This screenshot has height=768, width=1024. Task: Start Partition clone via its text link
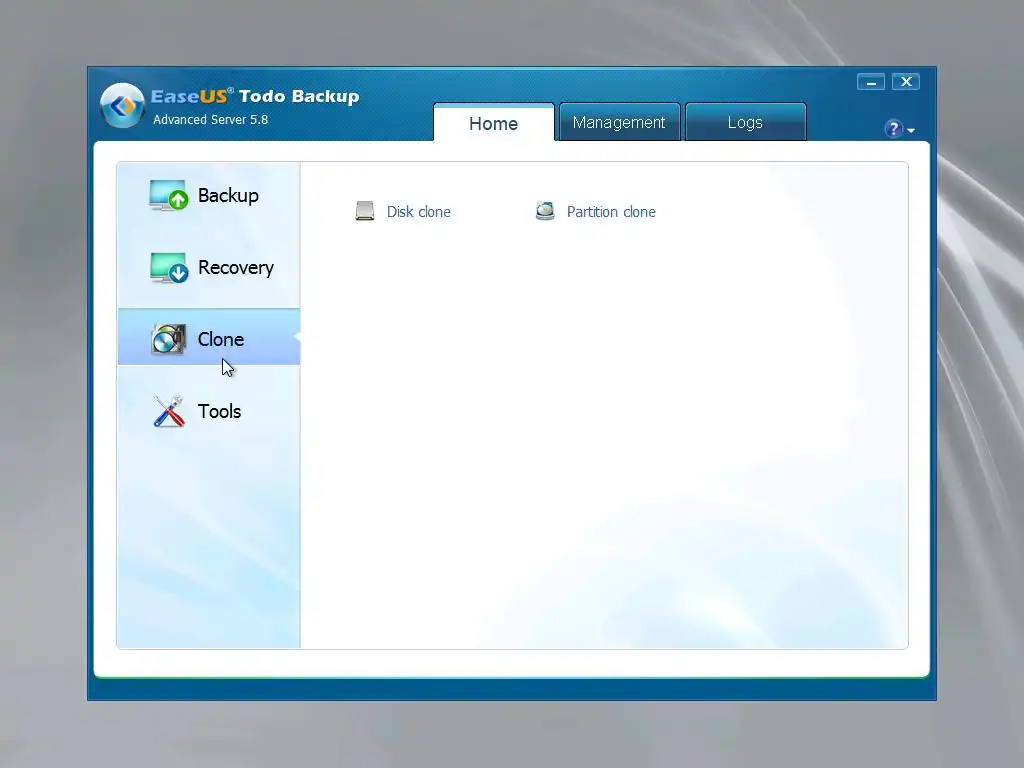pyautogui.click(x=611, y=212)
